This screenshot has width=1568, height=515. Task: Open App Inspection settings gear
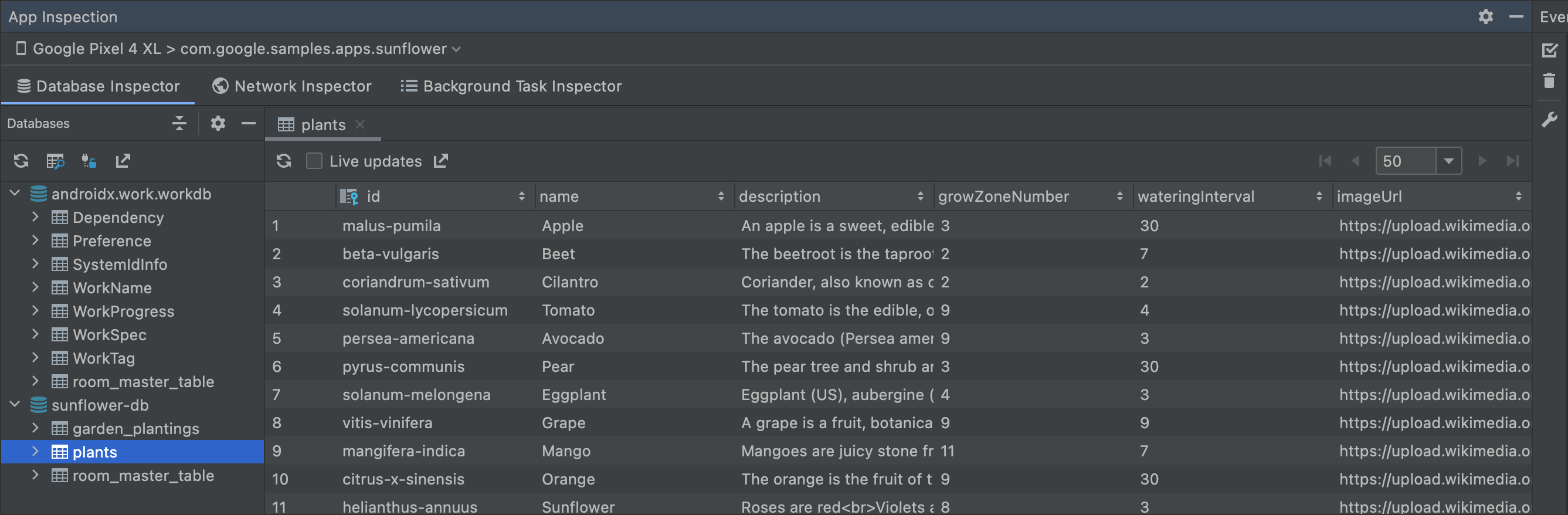click(1486, 16)
